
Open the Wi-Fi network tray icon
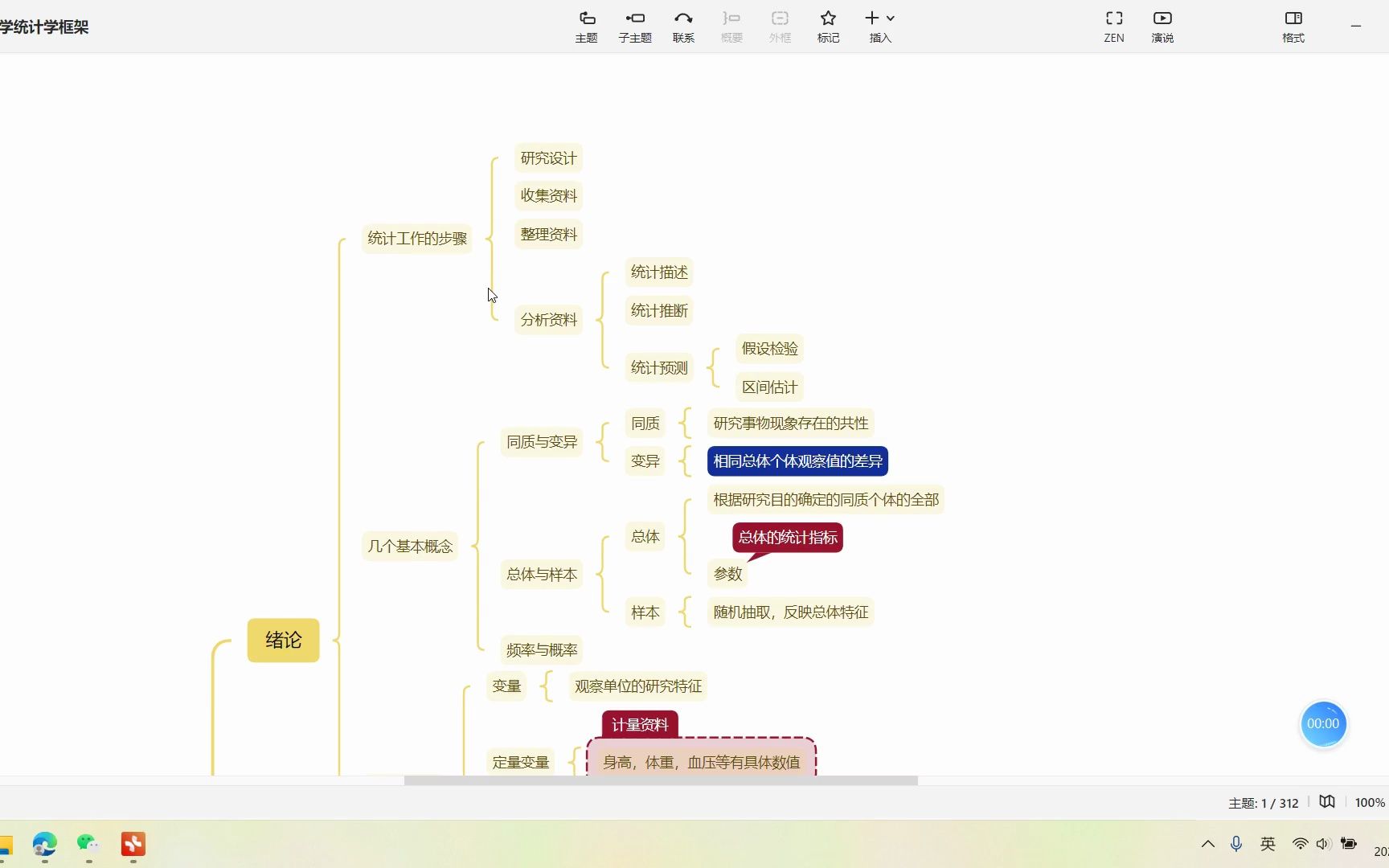pos(1300,844)
